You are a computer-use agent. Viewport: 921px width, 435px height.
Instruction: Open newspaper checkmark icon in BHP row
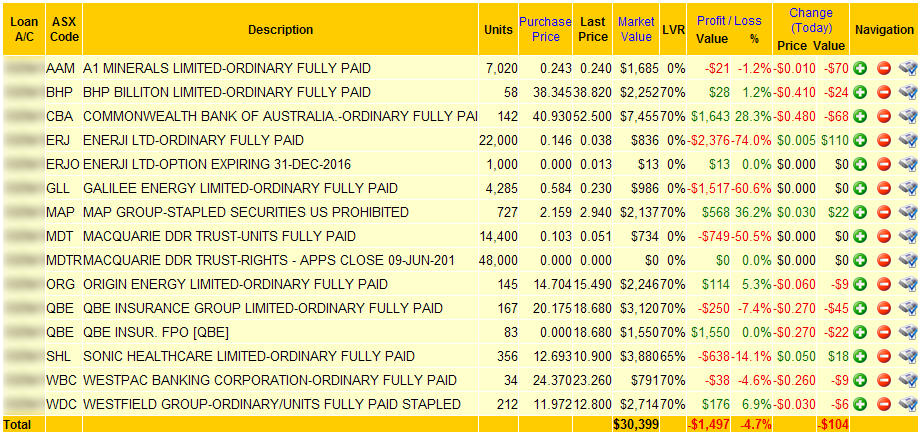tap(907, 92)
